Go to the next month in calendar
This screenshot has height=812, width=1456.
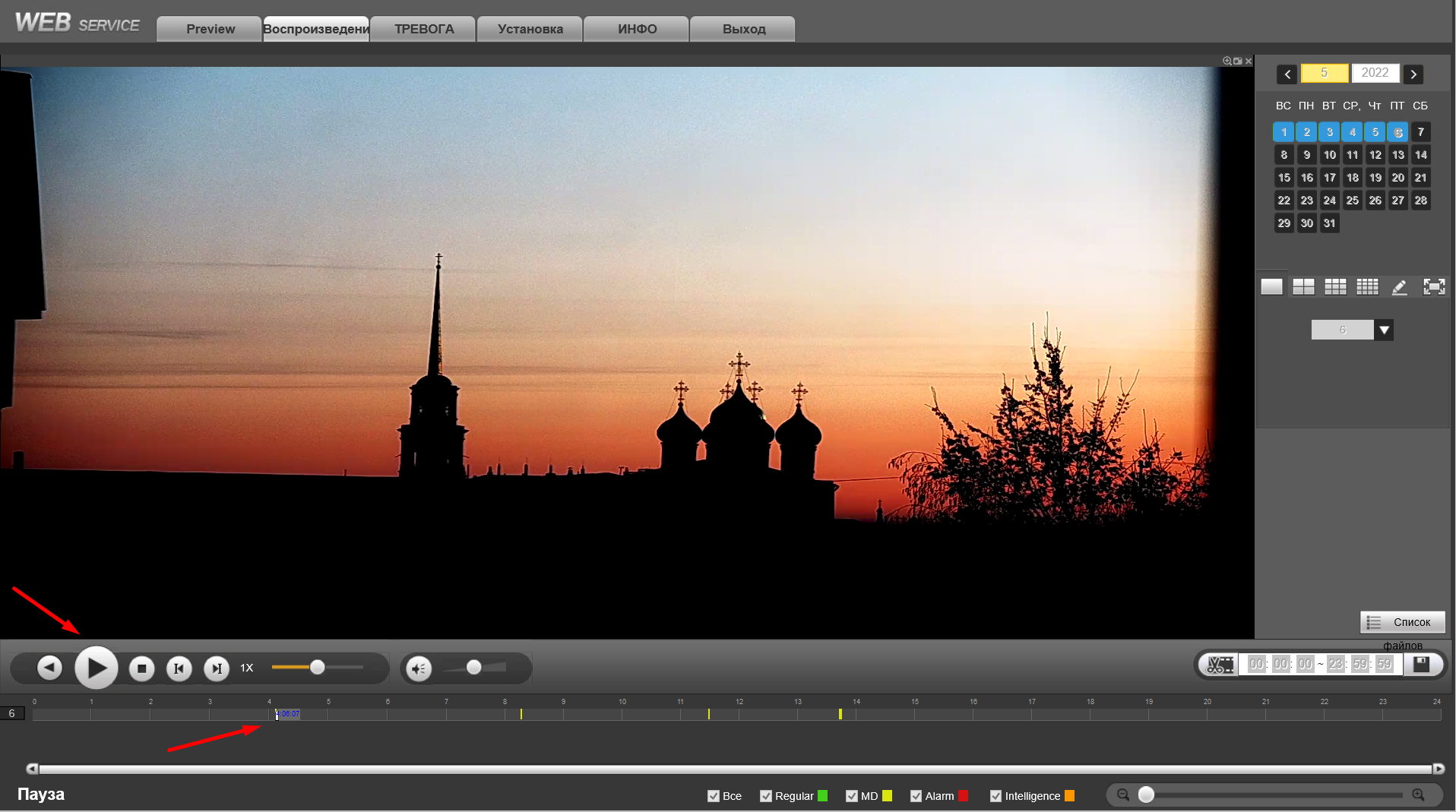[x=1413, y=74]
